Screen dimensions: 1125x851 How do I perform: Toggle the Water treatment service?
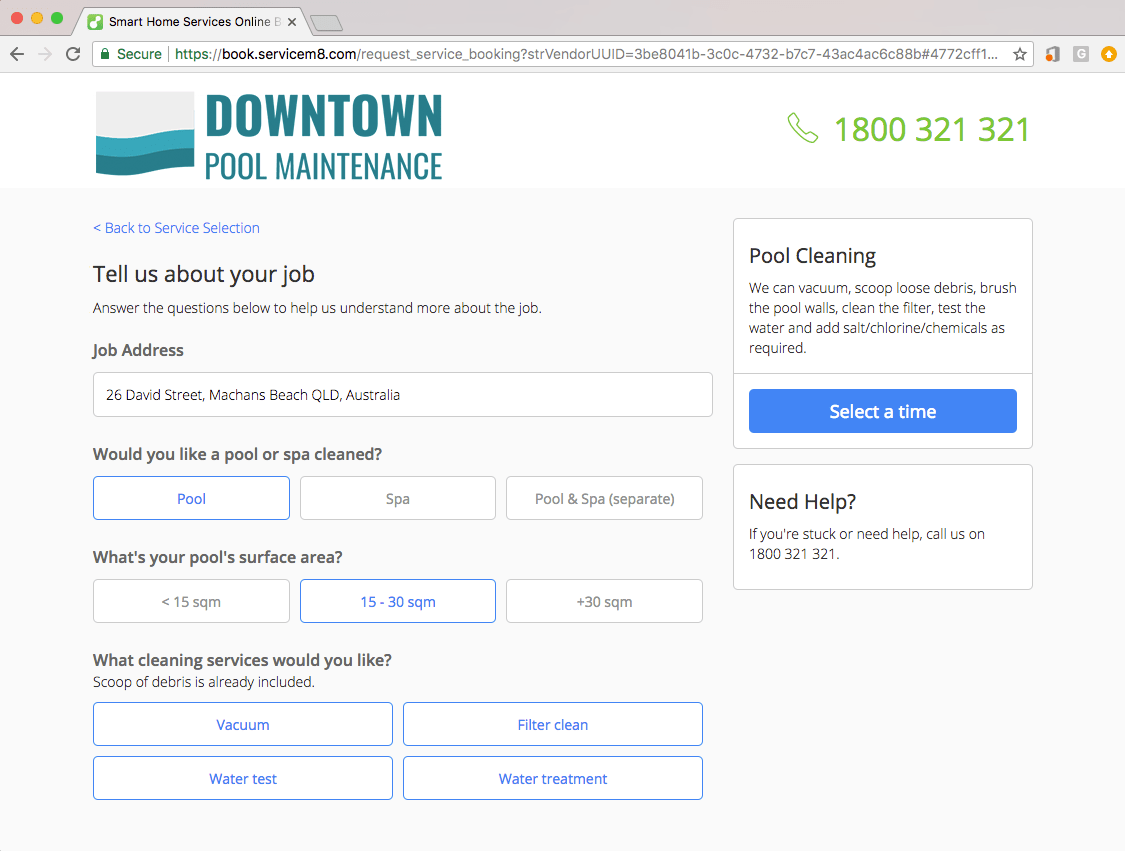(552, 779)
